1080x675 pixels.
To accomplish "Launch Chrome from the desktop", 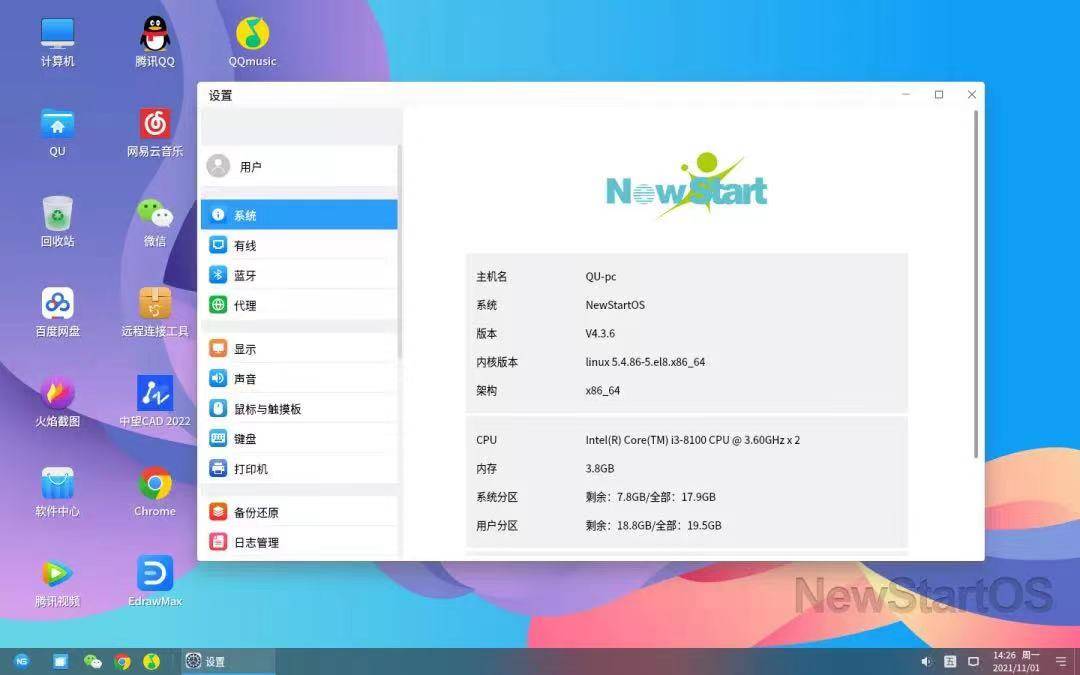I will (155, 492).
